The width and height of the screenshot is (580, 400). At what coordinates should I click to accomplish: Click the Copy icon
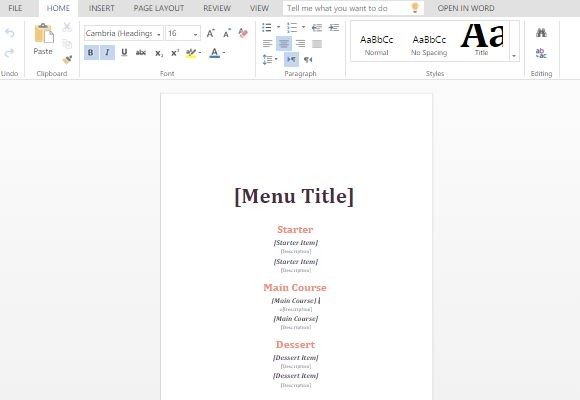tap(67, 44)
